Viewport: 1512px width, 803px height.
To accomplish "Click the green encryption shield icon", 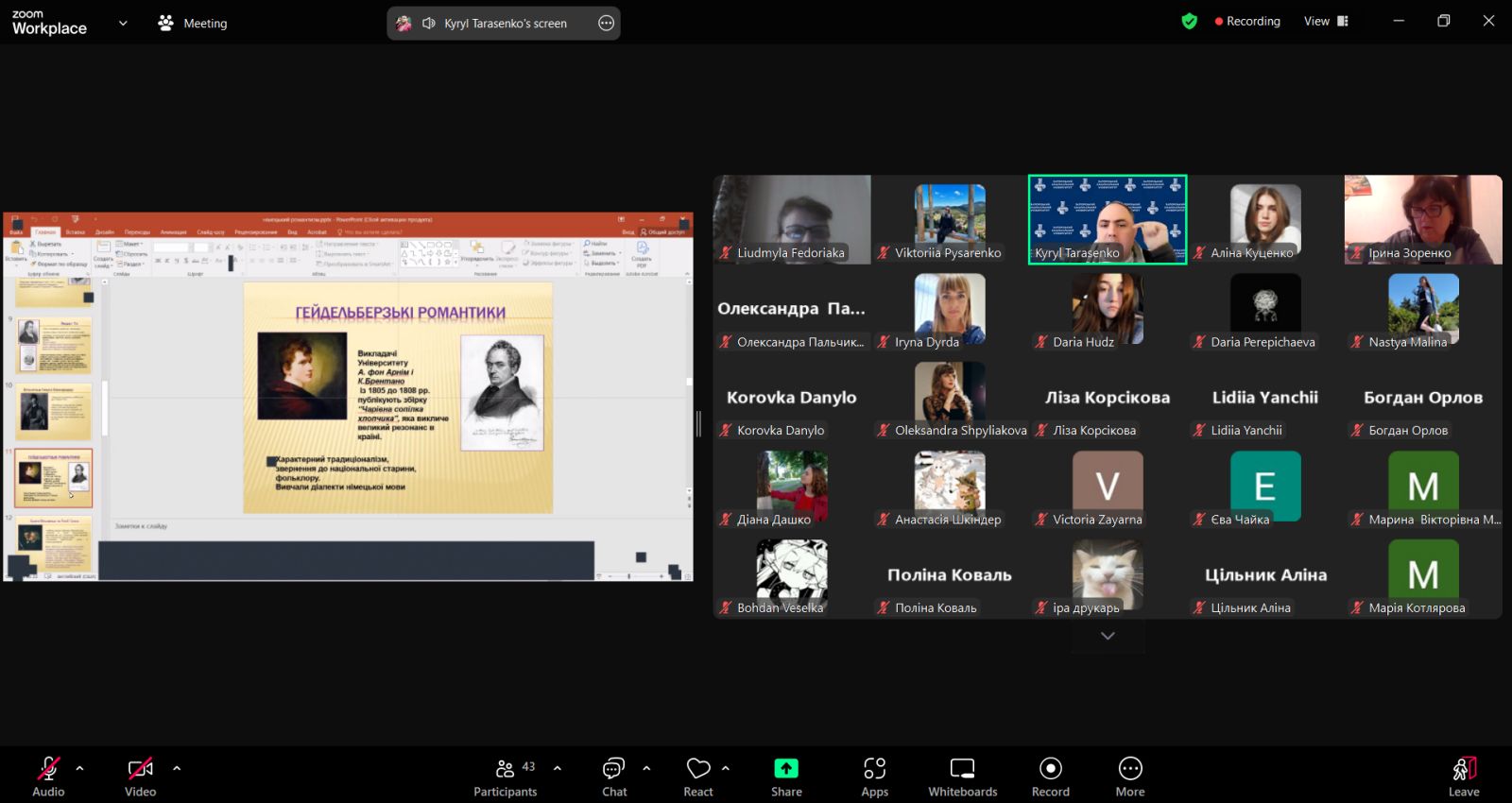I will (x=1189, y=21).
